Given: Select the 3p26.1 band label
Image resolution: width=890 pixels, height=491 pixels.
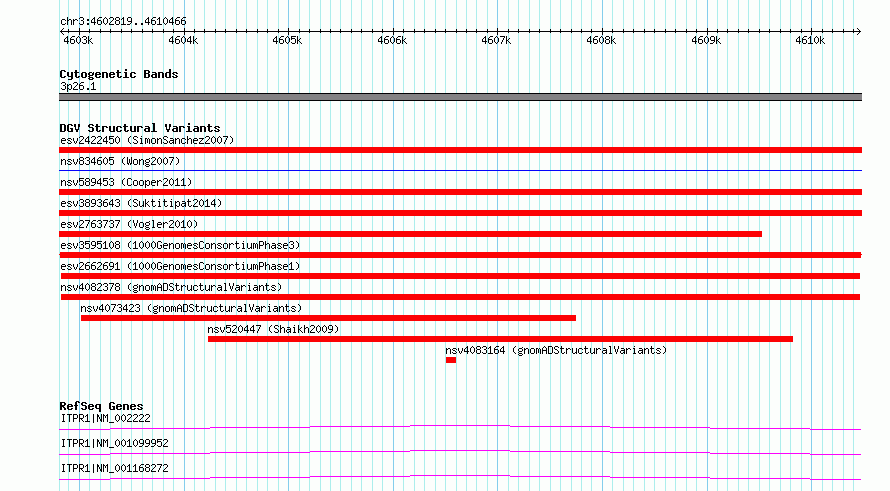Looking at the screenshot, I should (78, 86).
